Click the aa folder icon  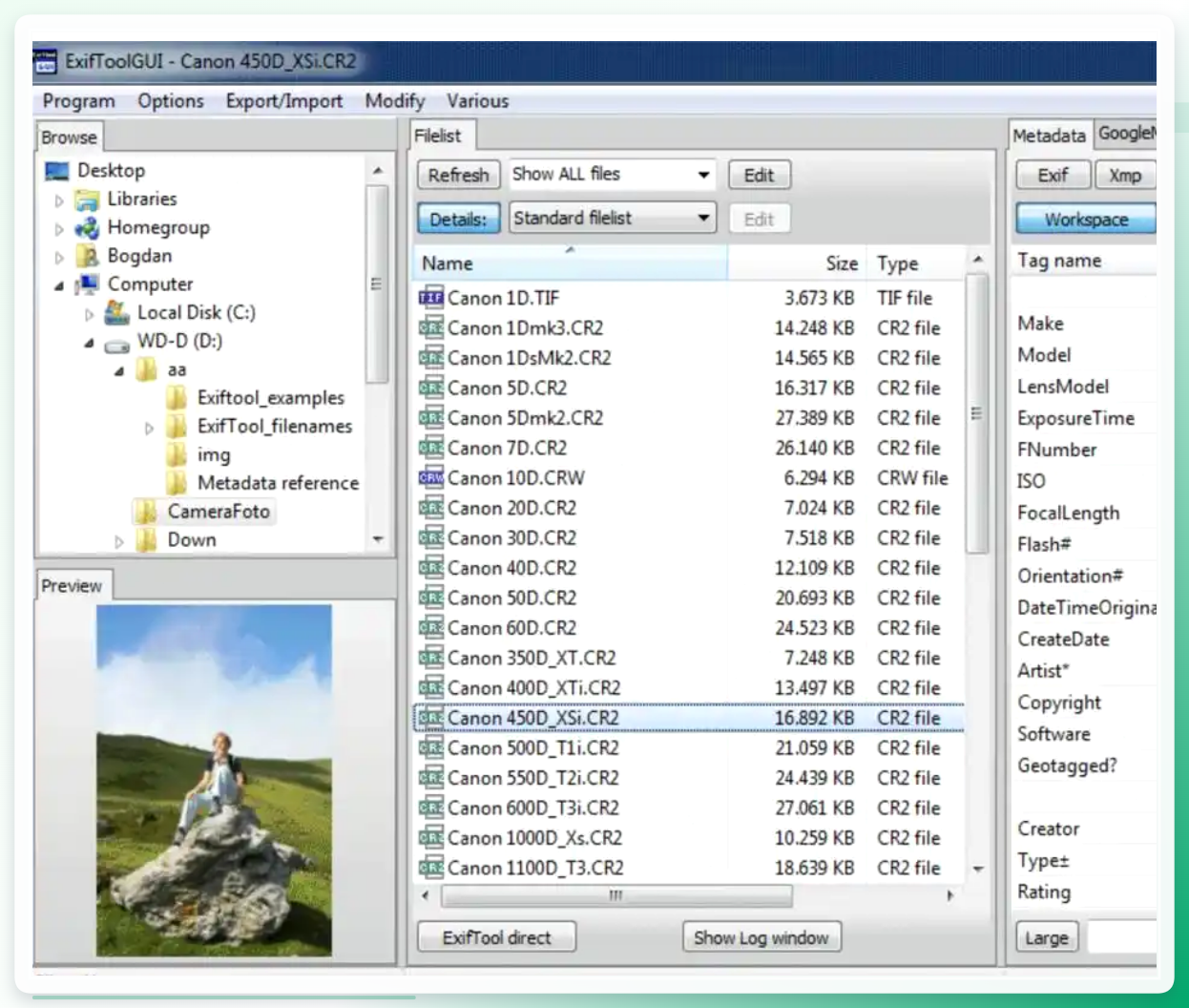(x=147, y=369)
